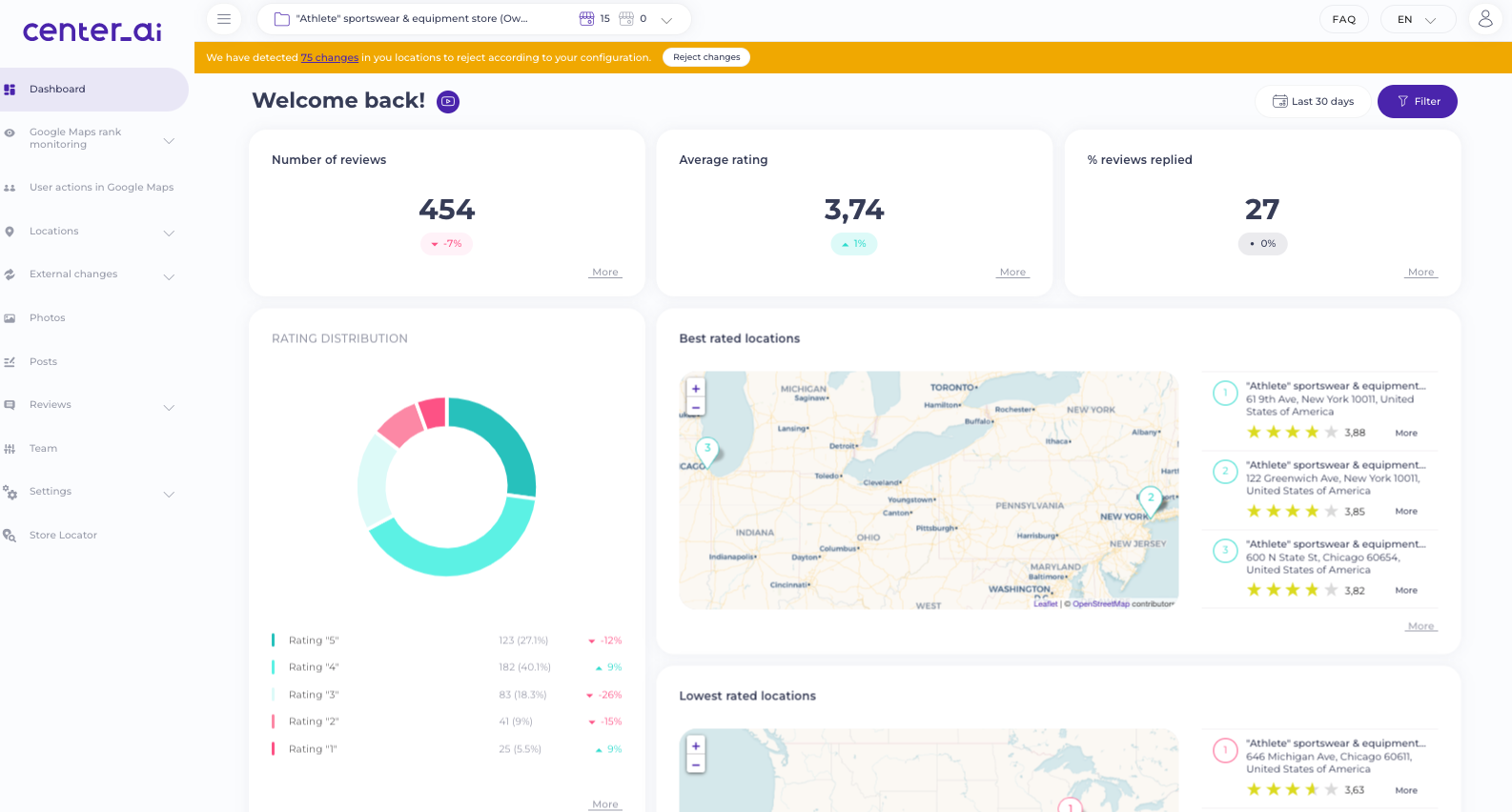Expand Google Maps rank monitoring chevron

pyautogui.click(x=169, y=141)
